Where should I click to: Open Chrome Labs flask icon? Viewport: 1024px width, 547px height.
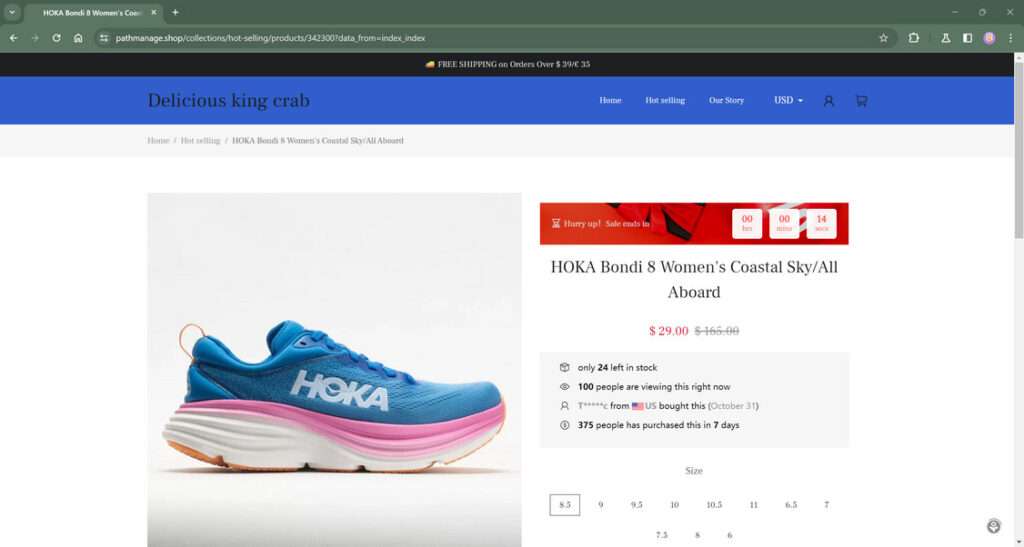(x=945, y=38)
